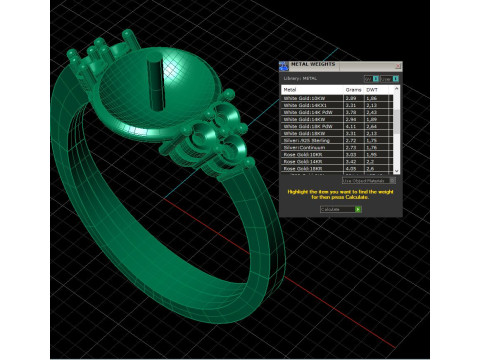Select the White Gold:14KW row
Image resolution: width=480 pixels, height=360 pixels.
pyautogui.click(x=337, y=119)
